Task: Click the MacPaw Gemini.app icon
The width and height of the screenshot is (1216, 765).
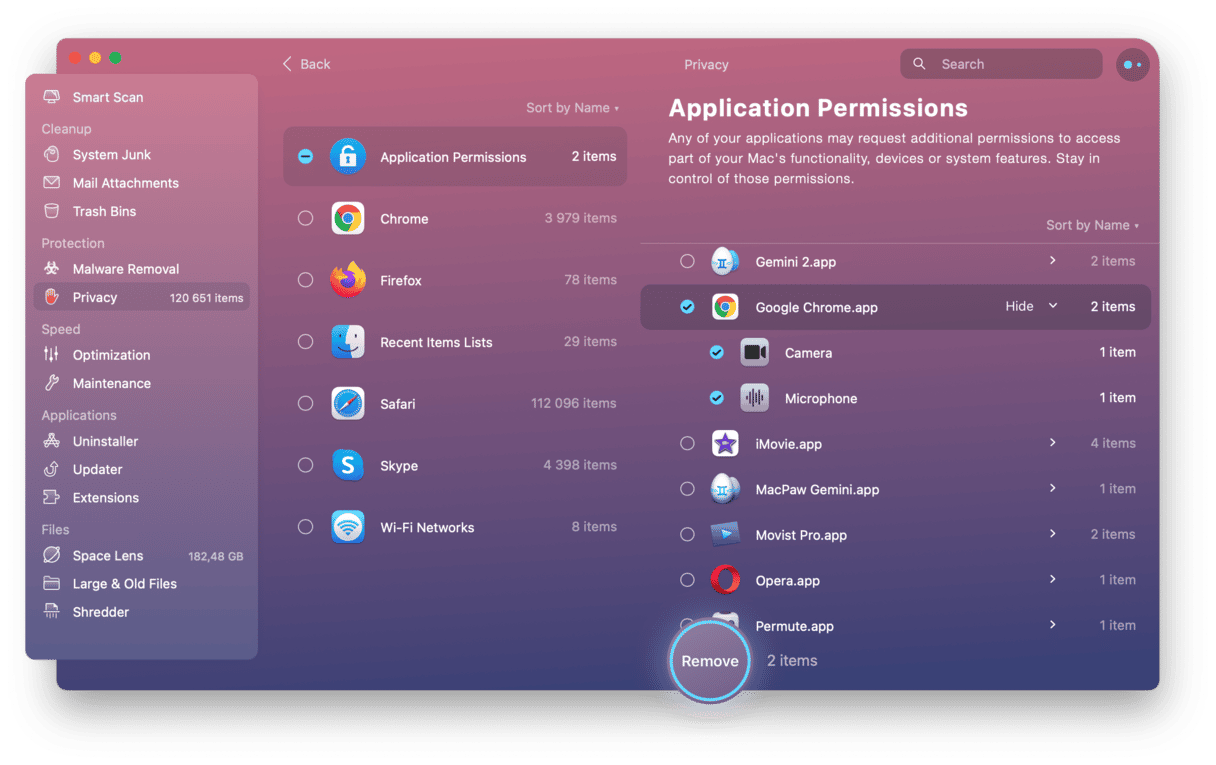Action: (725, 489)
